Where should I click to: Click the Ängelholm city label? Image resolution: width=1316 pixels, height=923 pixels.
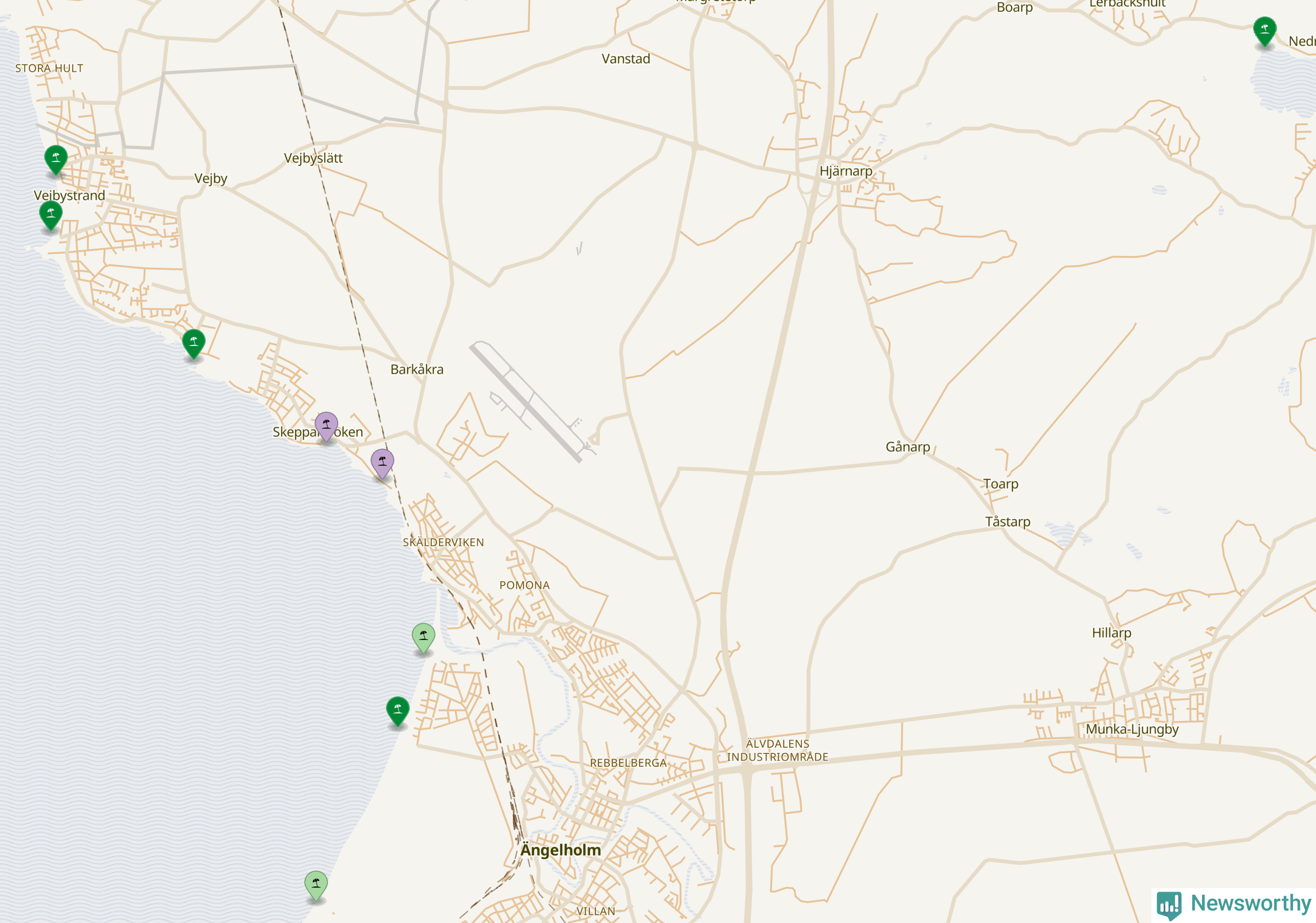click(560, 850)
